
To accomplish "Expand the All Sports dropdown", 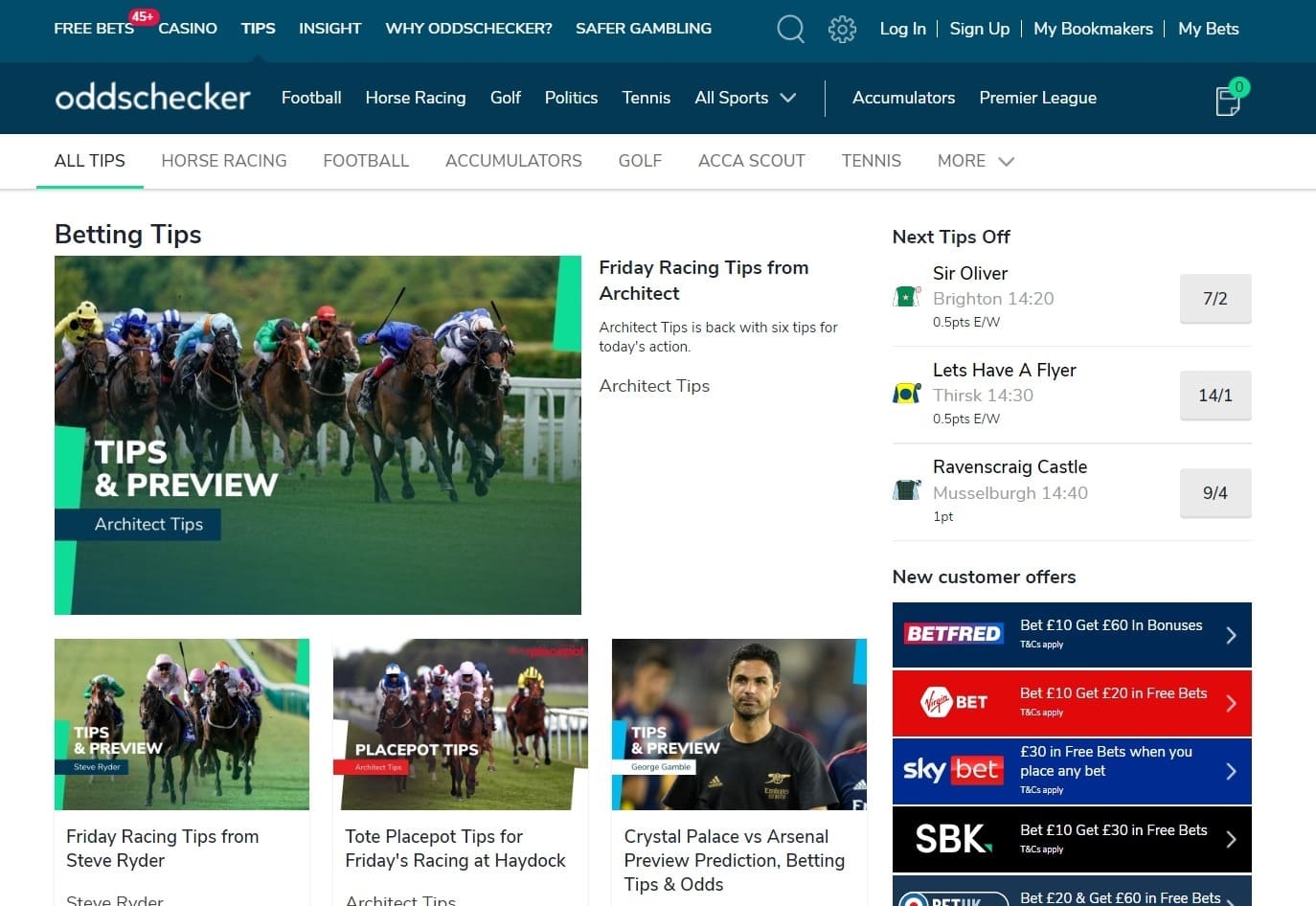I will point(746,98).
